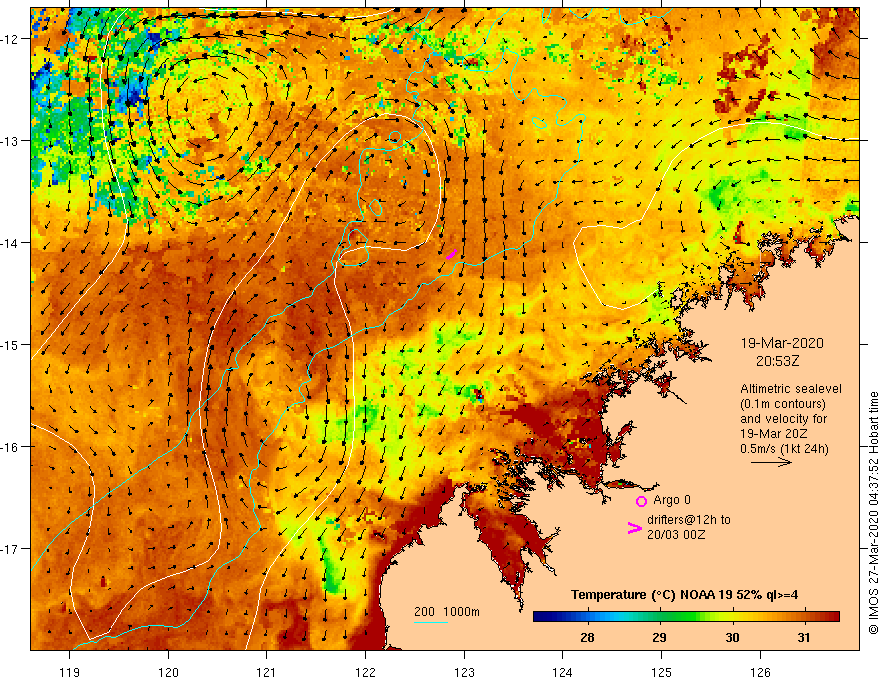Click the 'Argo 0' label
The width and height of the screenshot is (880, 680).
pos(672,500)
